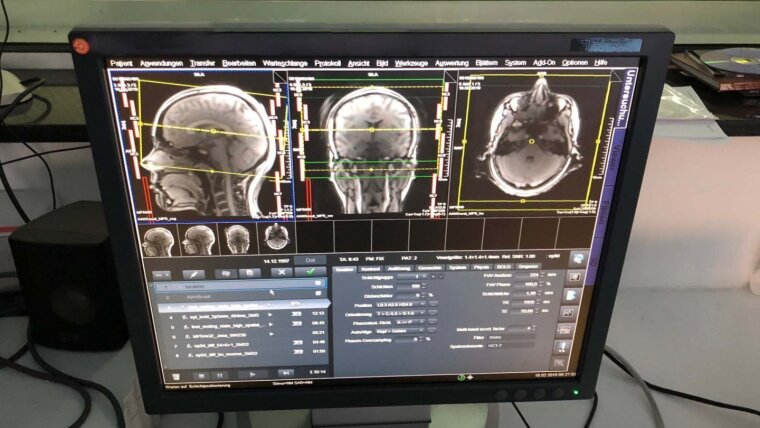Click the trash icon below the queue

(176, 376)
